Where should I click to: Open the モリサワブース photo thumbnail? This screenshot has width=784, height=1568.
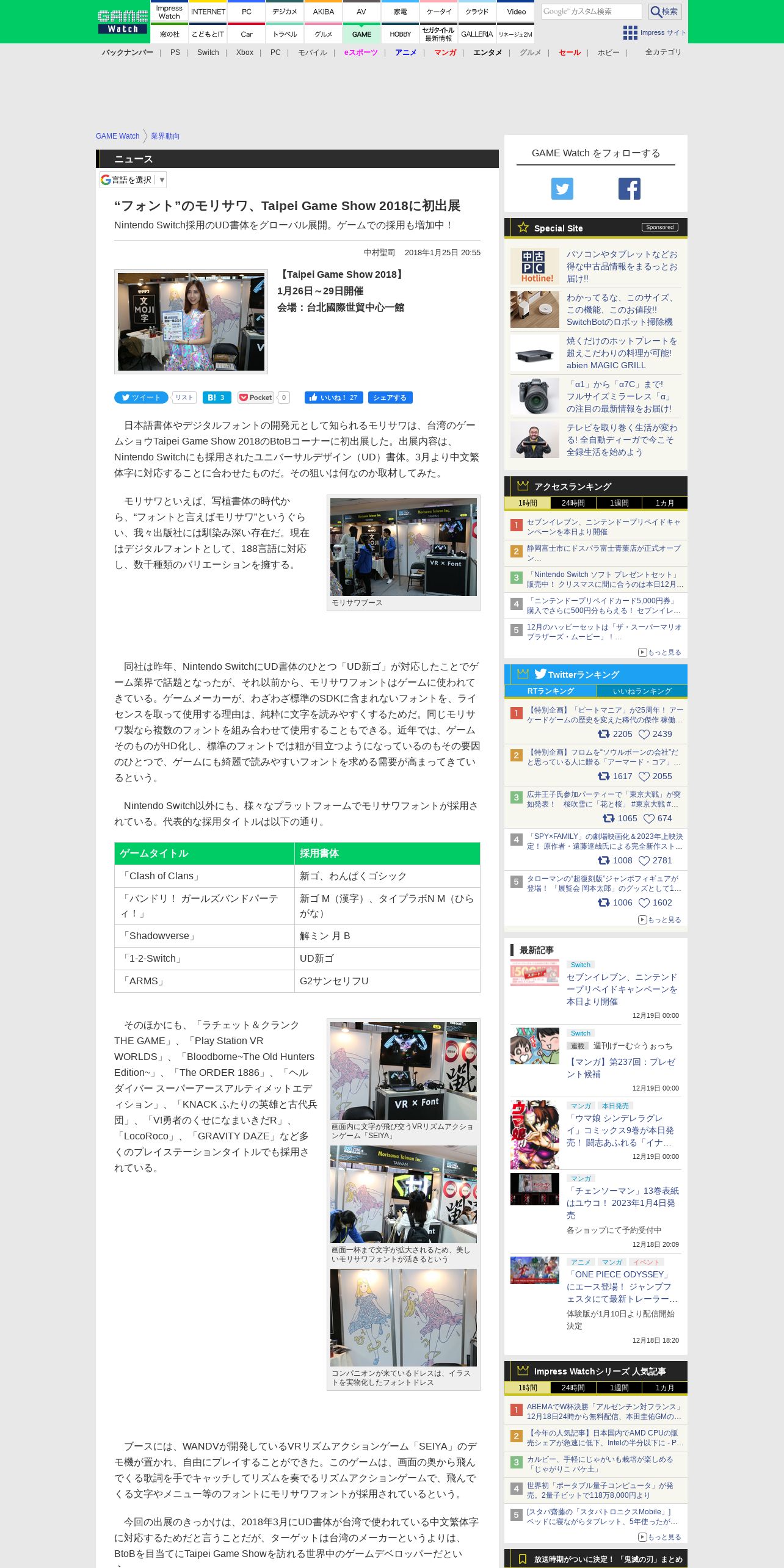coord(404,547)
